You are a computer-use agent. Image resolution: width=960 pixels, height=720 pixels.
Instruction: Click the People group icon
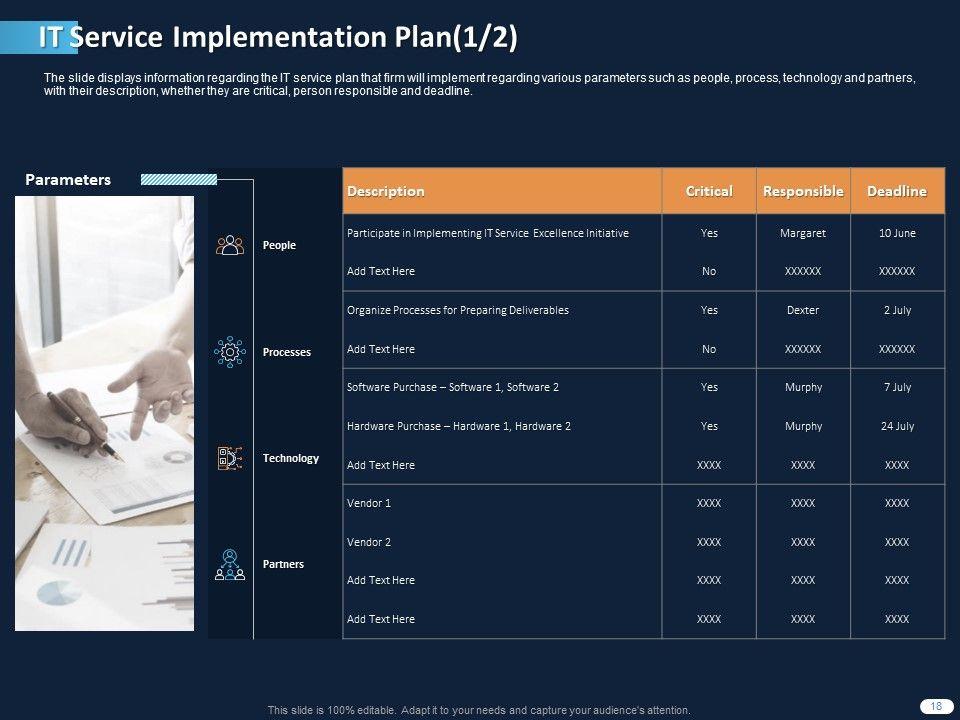tap(230, 245)
